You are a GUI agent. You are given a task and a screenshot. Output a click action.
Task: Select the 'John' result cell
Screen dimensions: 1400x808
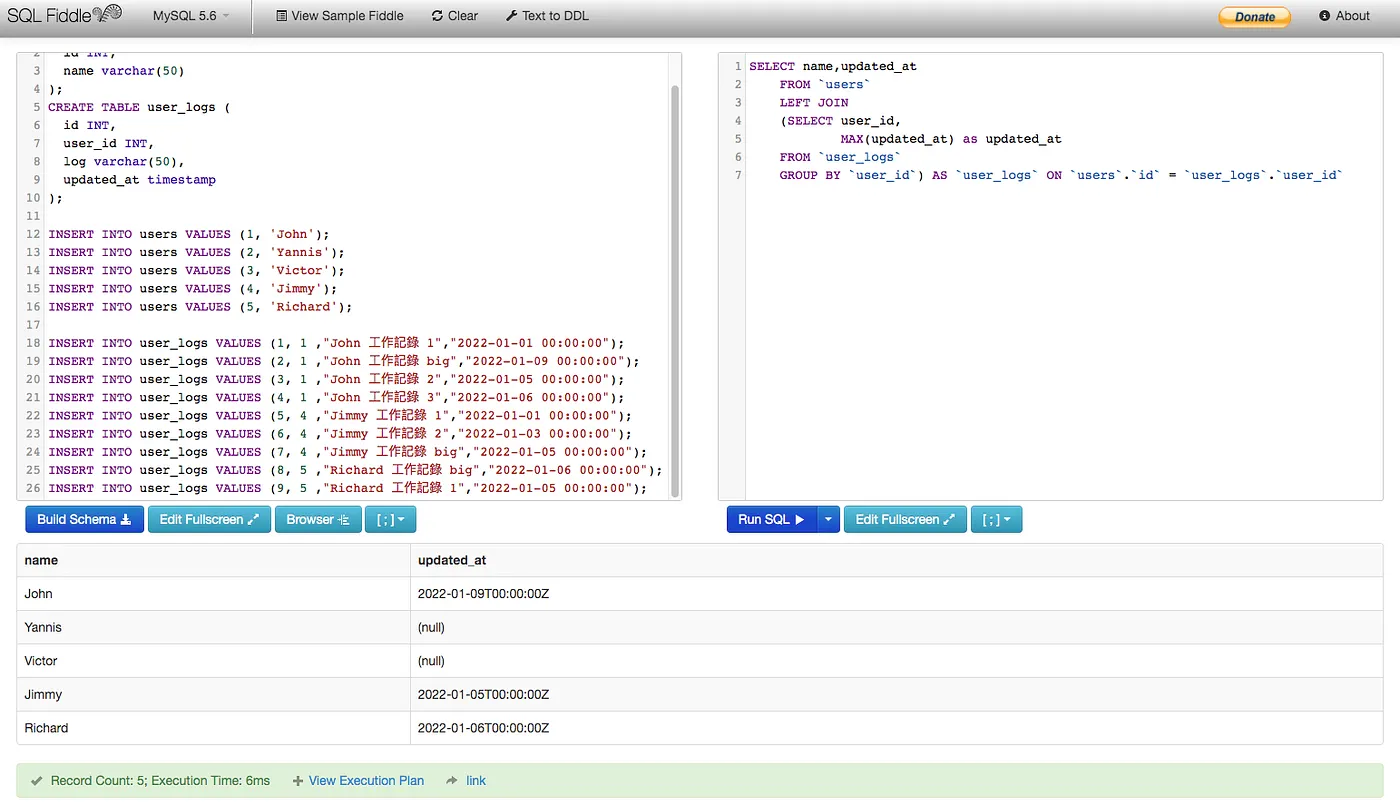point(213,594)
